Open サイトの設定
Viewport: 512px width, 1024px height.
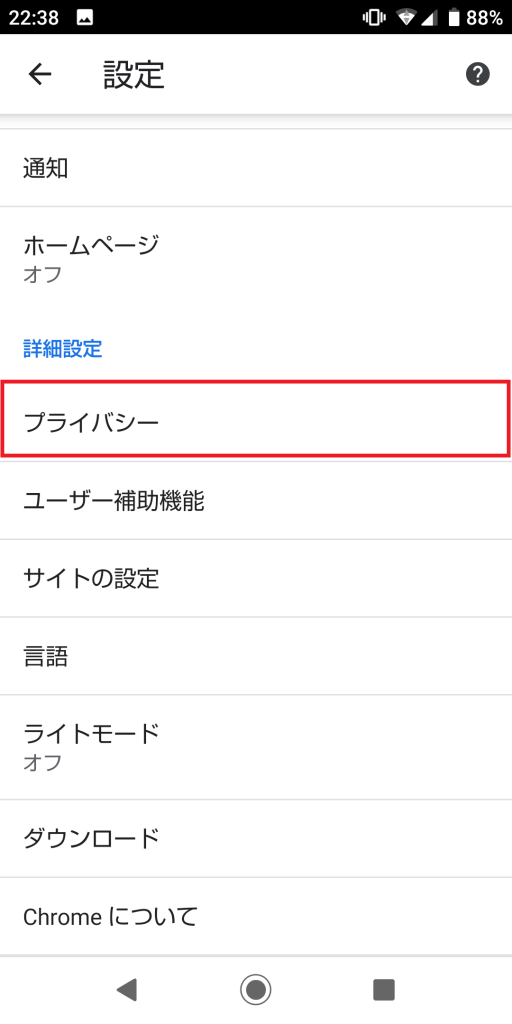(256, 578)
